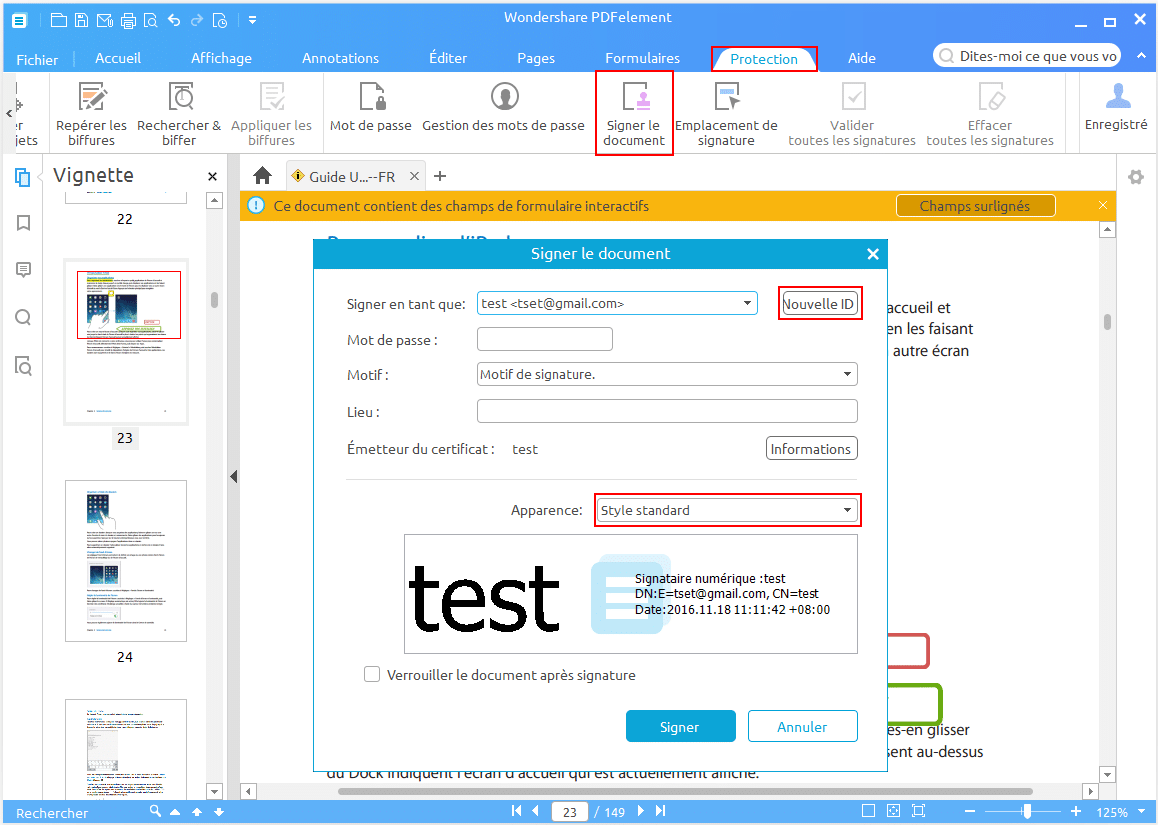1158x825 pixels.
Task: Open the Apparence Style standard dropdown
Action: click(x=727, y=510)
